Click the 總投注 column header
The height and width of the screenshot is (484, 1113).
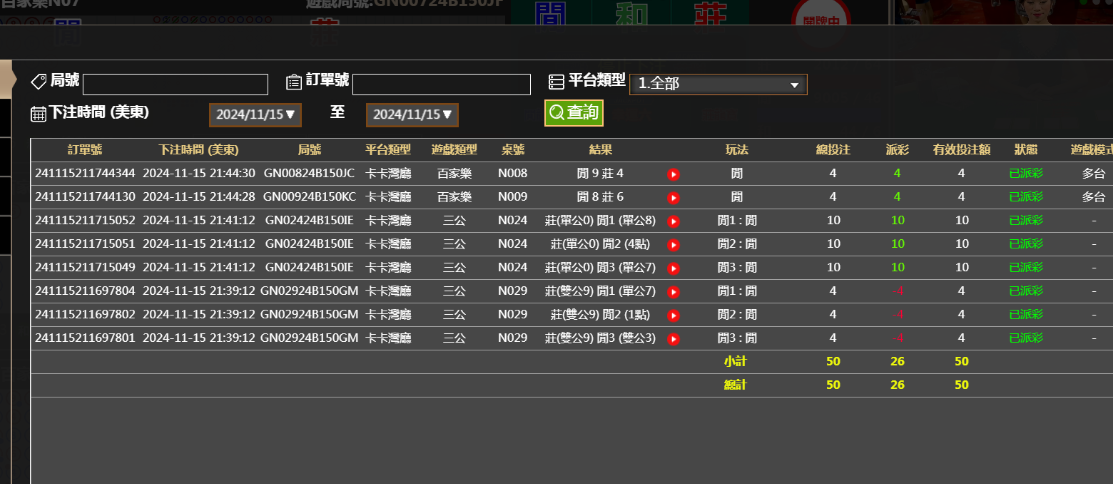[832, 150]
